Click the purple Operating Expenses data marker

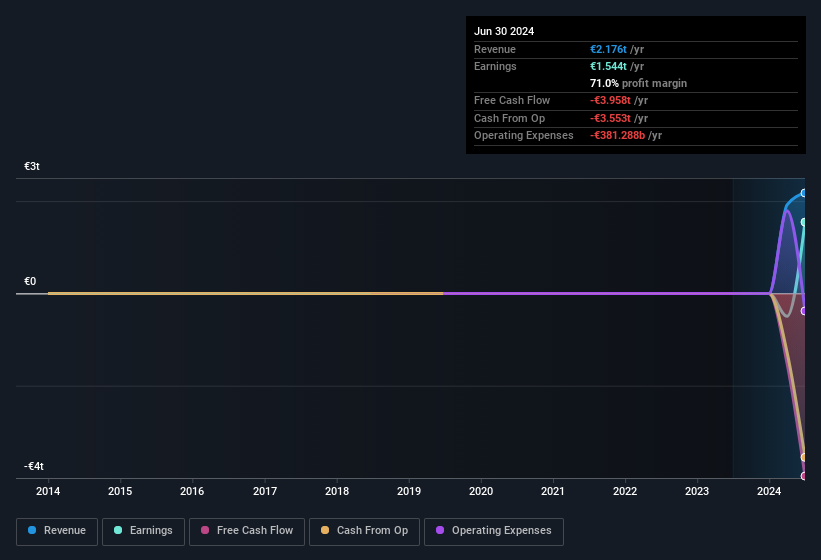(804, 311)
